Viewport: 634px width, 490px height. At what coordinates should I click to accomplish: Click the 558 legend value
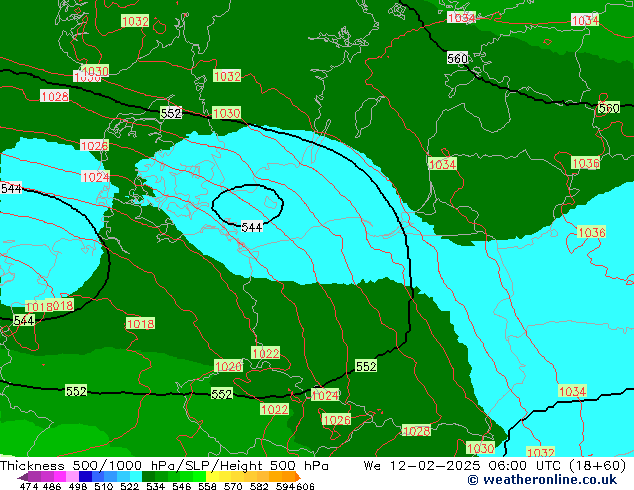pos(207,486)
